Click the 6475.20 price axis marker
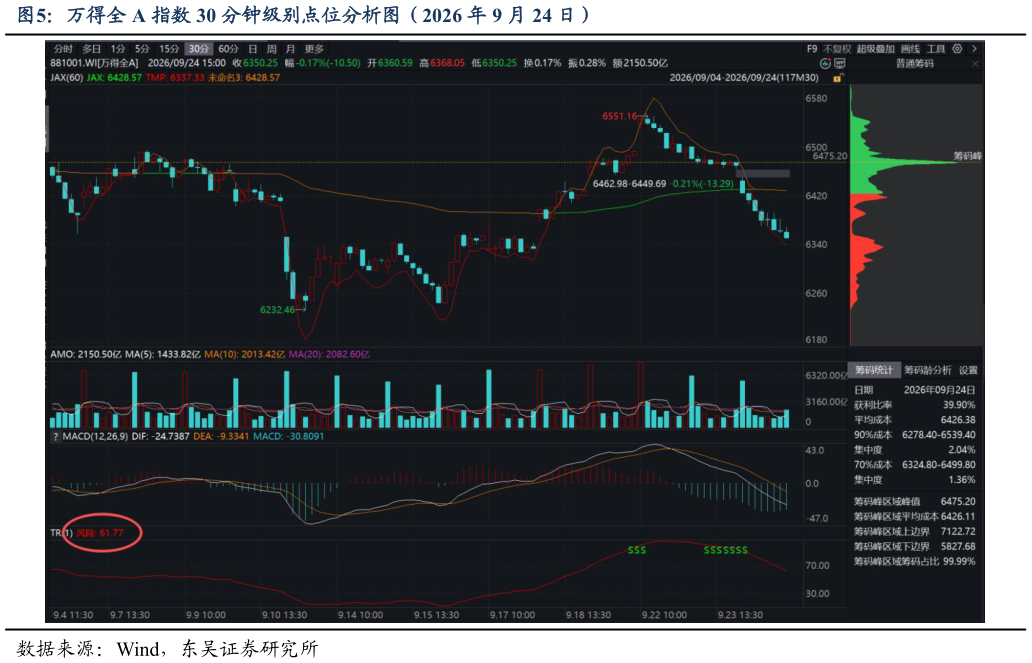This screenshot has height=663, width=1032. coord(830,156)
